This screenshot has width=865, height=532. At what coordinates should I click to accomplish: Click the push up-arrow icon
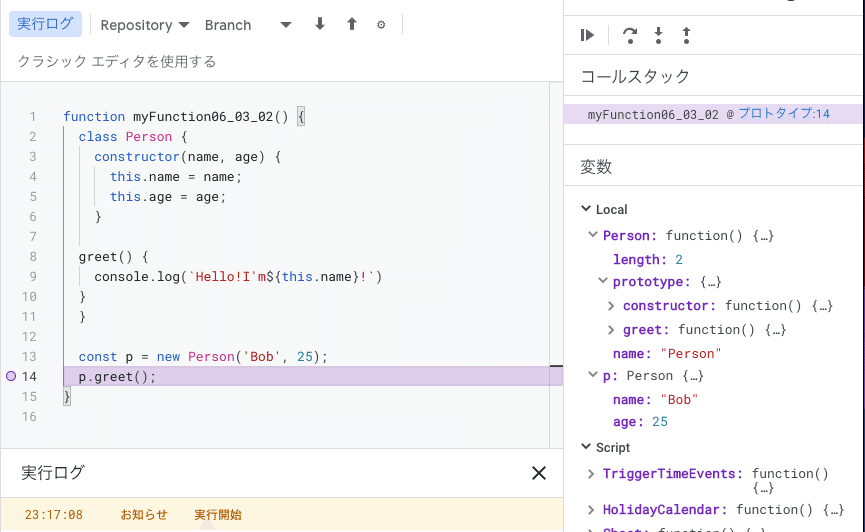352,24
